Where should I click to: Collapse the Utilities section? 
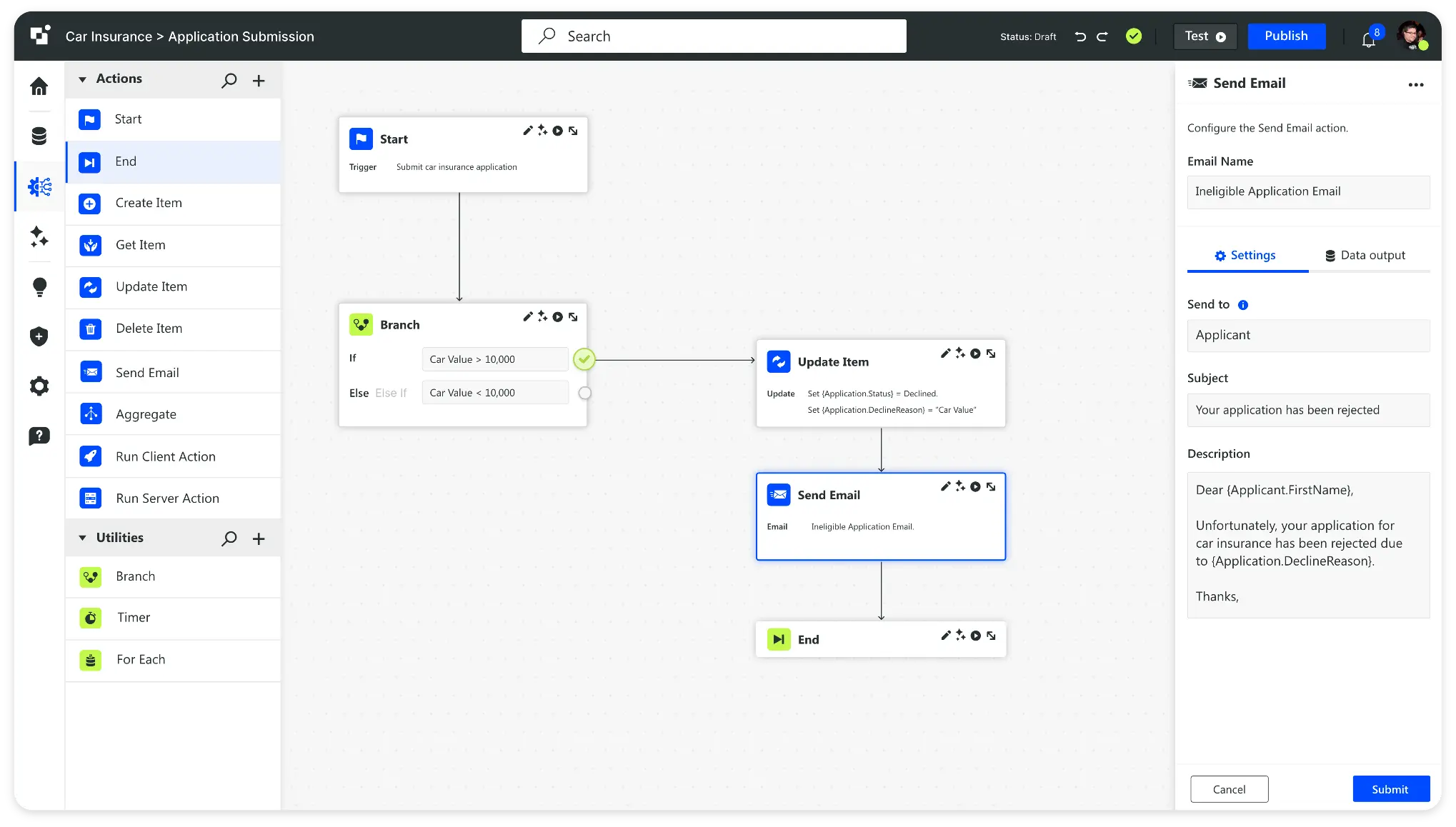(x=82, y=538)
